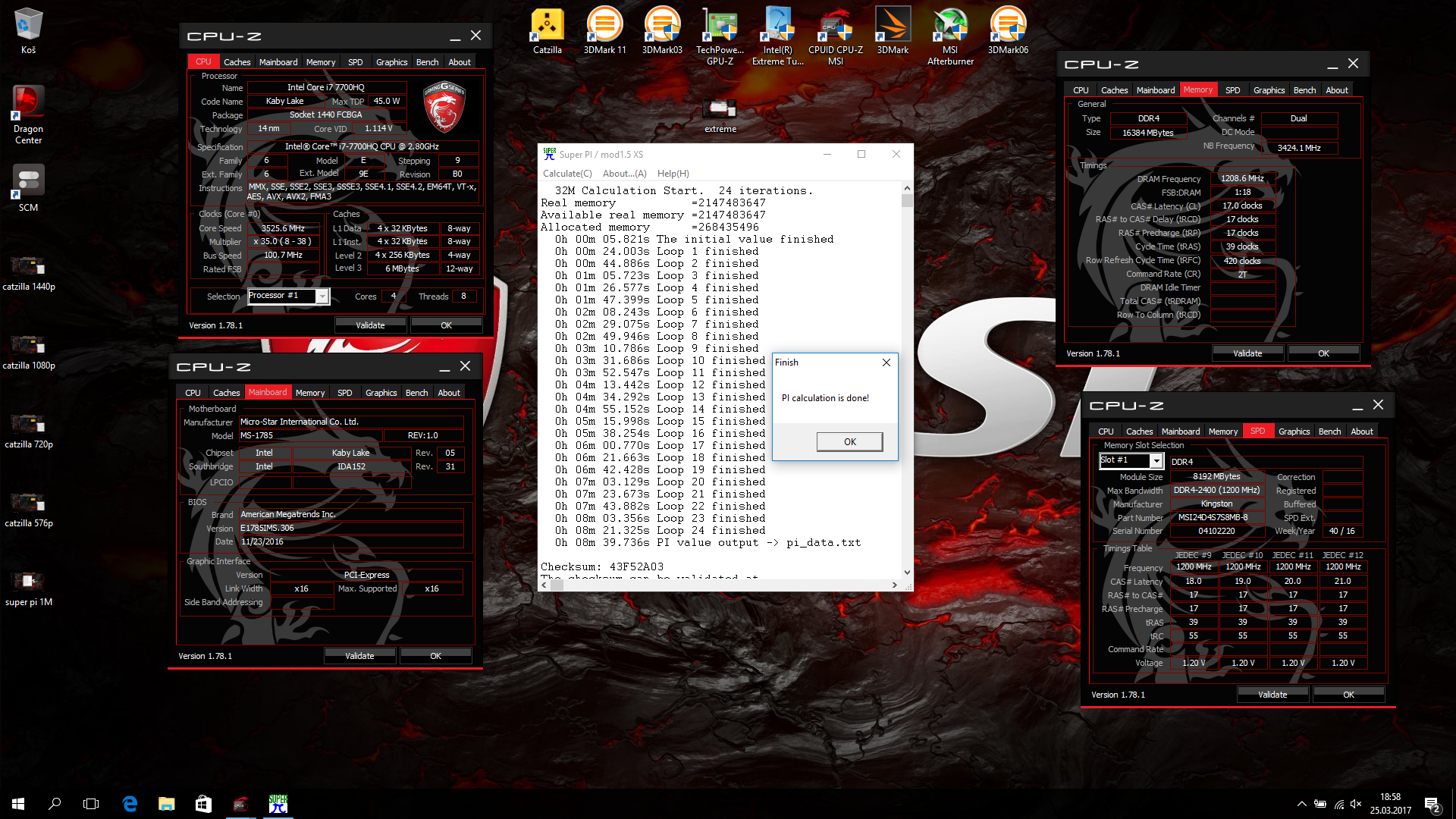Click Validate in the CPU tab window
The image size is (1456, 819).
370,325
